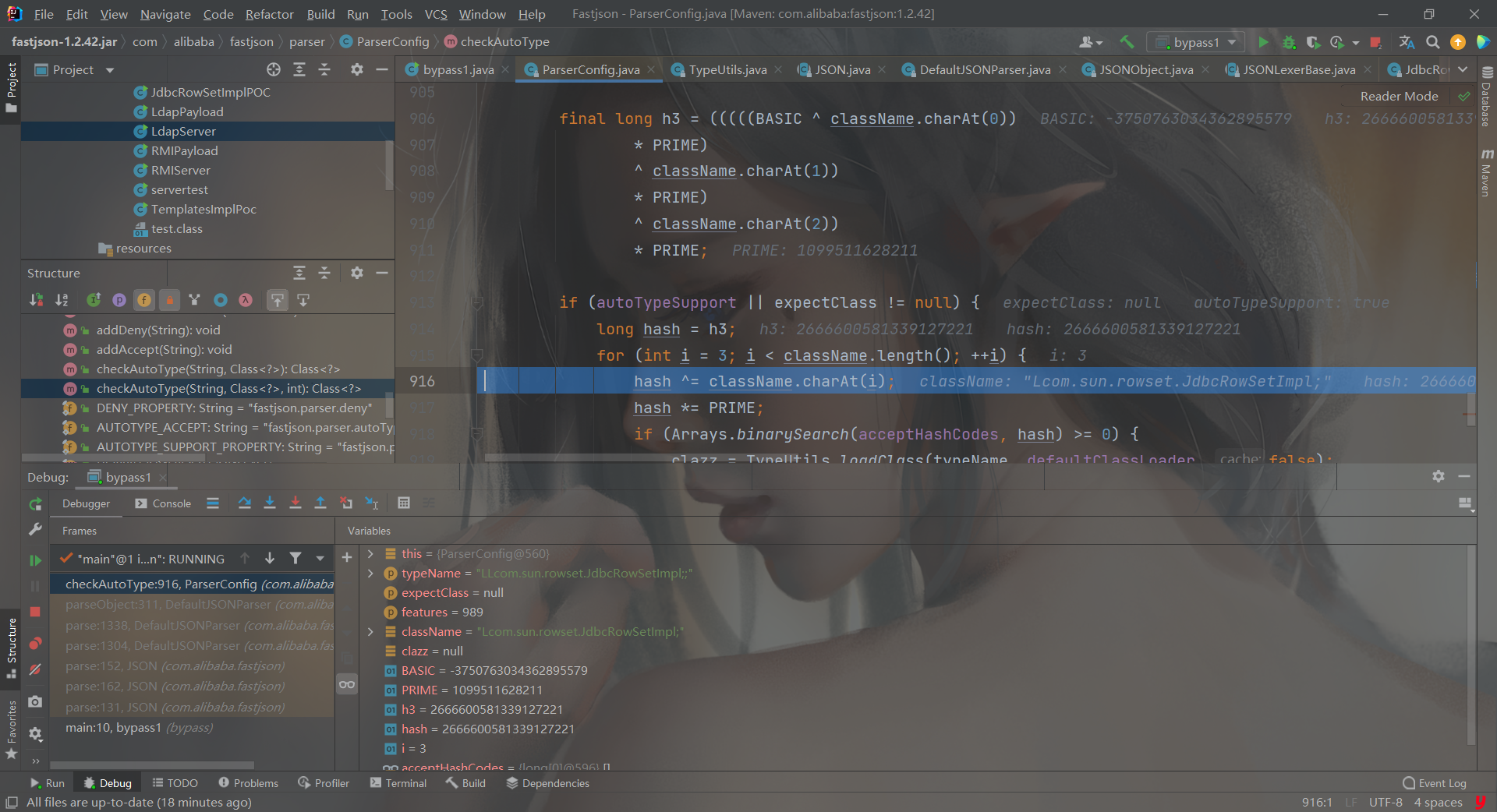Click the orange update arrow icon
Image resolution: width=1497 pixels, height=812 pixels.
click(x=1457, y=42)
